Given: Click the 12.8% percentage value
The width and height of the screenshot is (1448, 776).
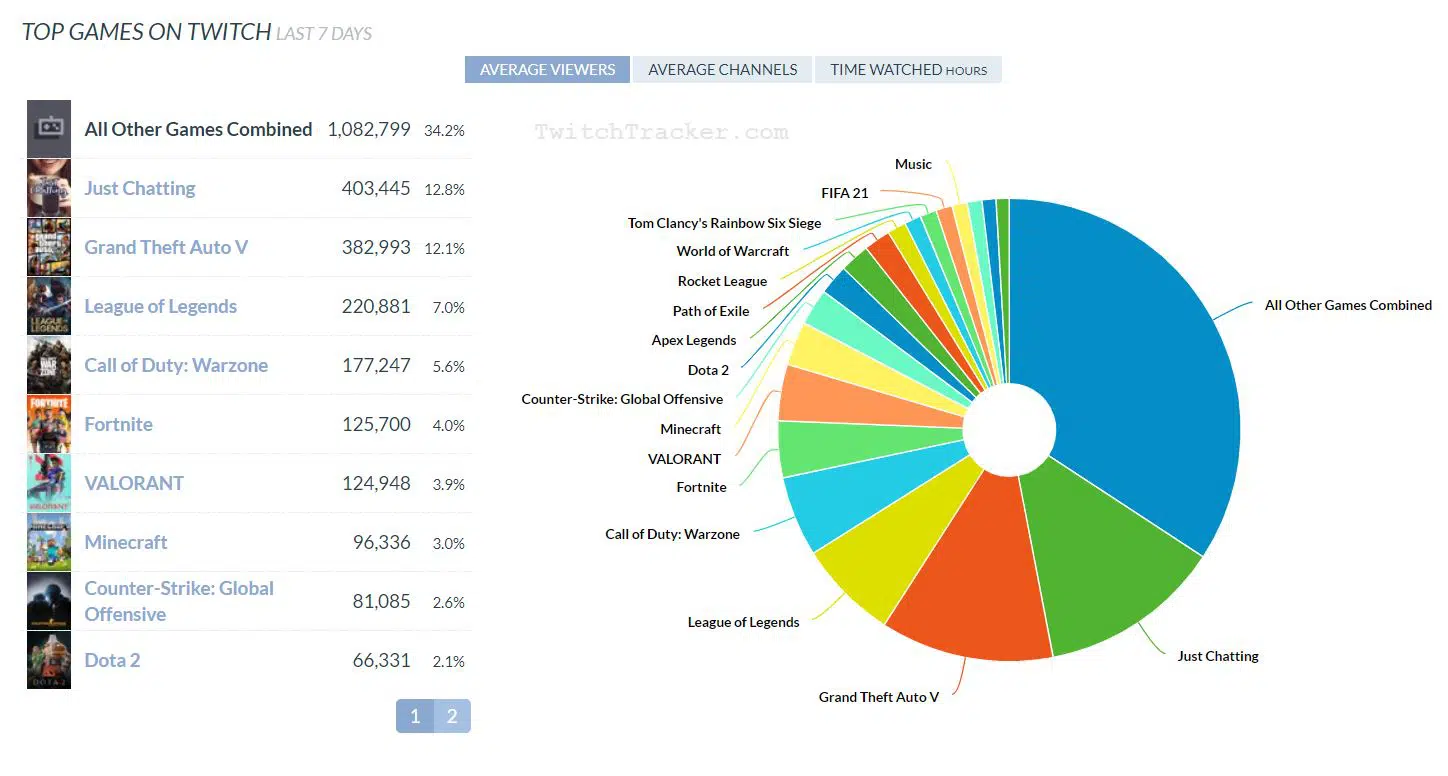Looking at the screenshot, I should (x=444, y=190).
